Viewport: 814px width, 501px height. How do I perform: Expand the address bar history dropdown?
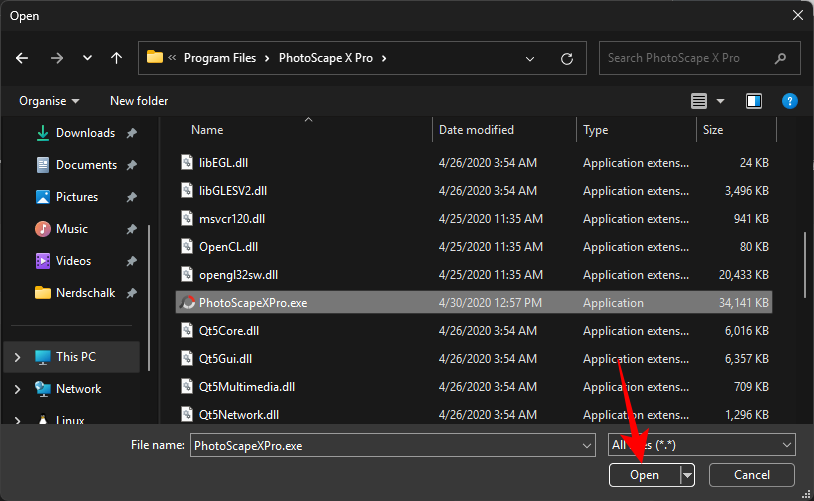coord(530,59)
